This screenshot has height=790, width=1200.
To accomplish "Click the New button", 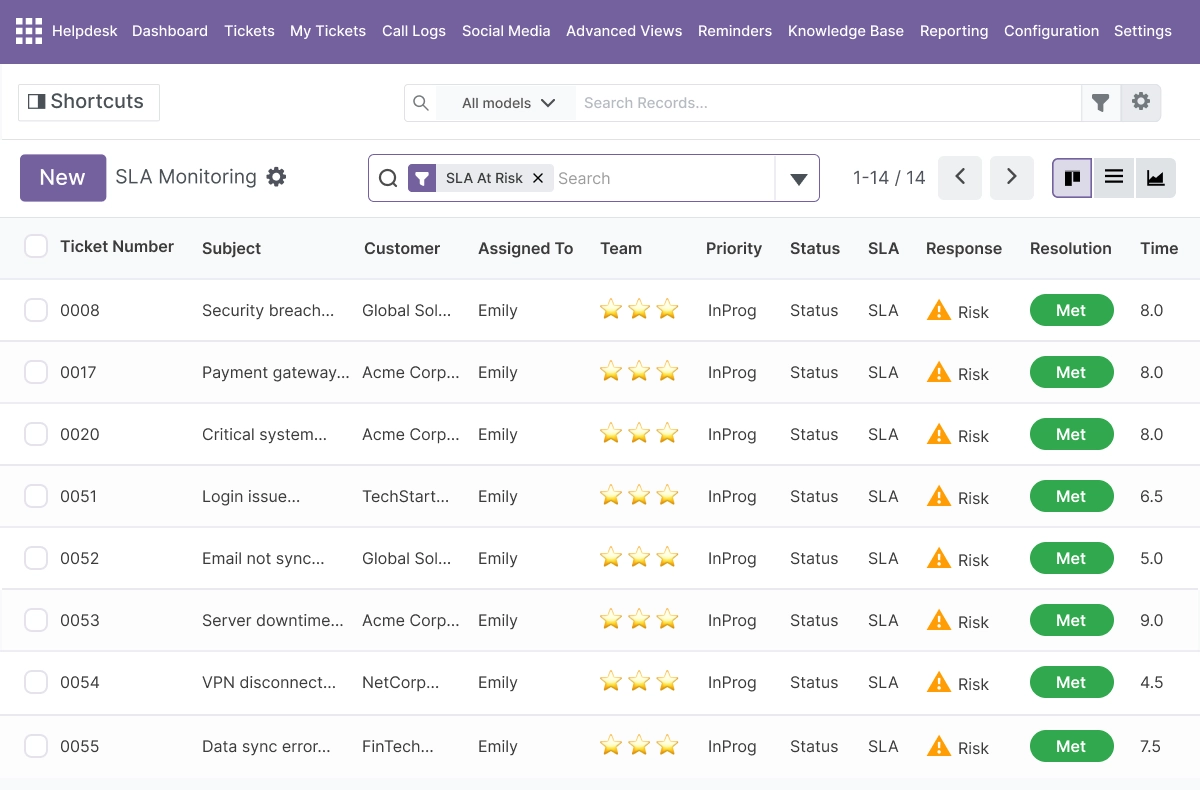I will pos(63,178).
